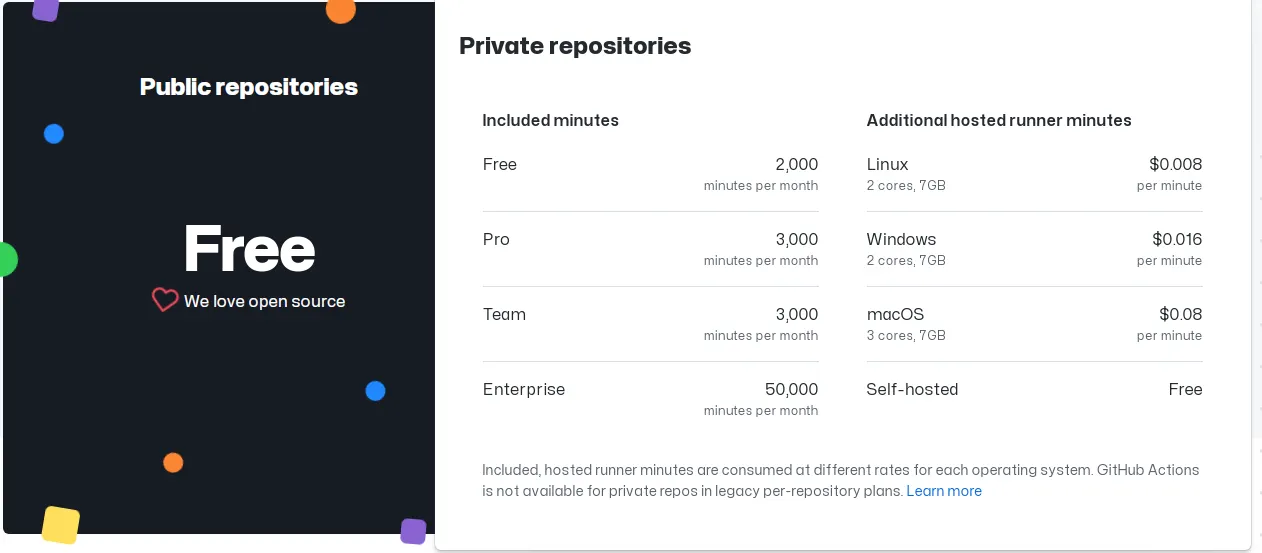Viewport: 1262px width, 553px height.
Task: Click the purple square next to the footnote
Action: (x=413, y=531)
